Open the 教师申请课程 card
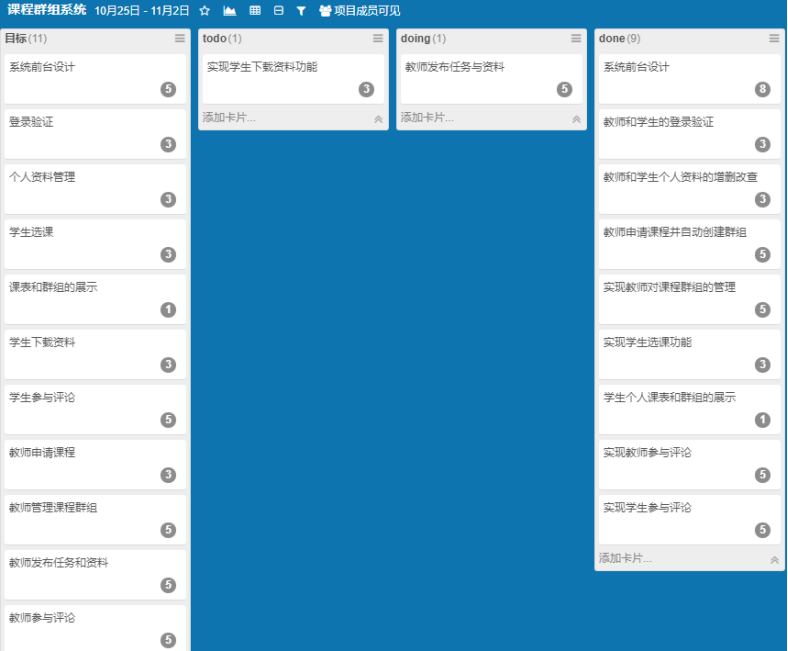Screen dimensions: 788x651 point(95,464)
